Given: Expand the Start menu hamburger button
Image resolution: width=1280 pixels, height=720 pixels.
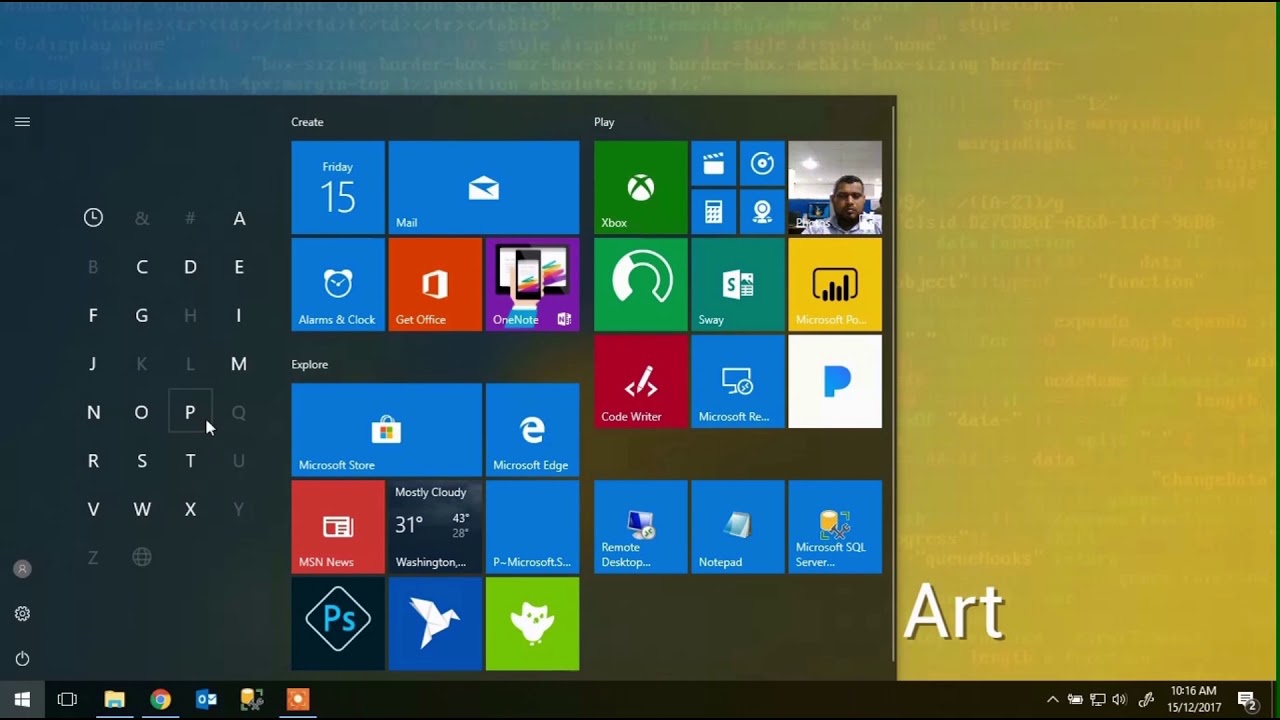Looking at the screenshot, I should 22,122.
